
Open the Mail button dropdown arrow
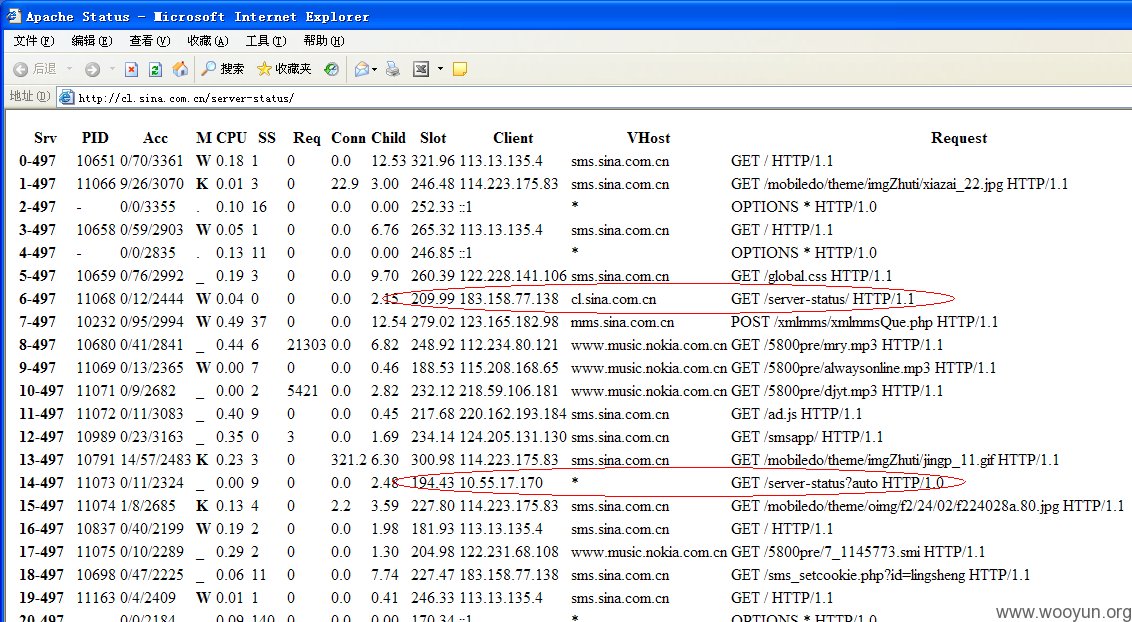pos(375,69)
